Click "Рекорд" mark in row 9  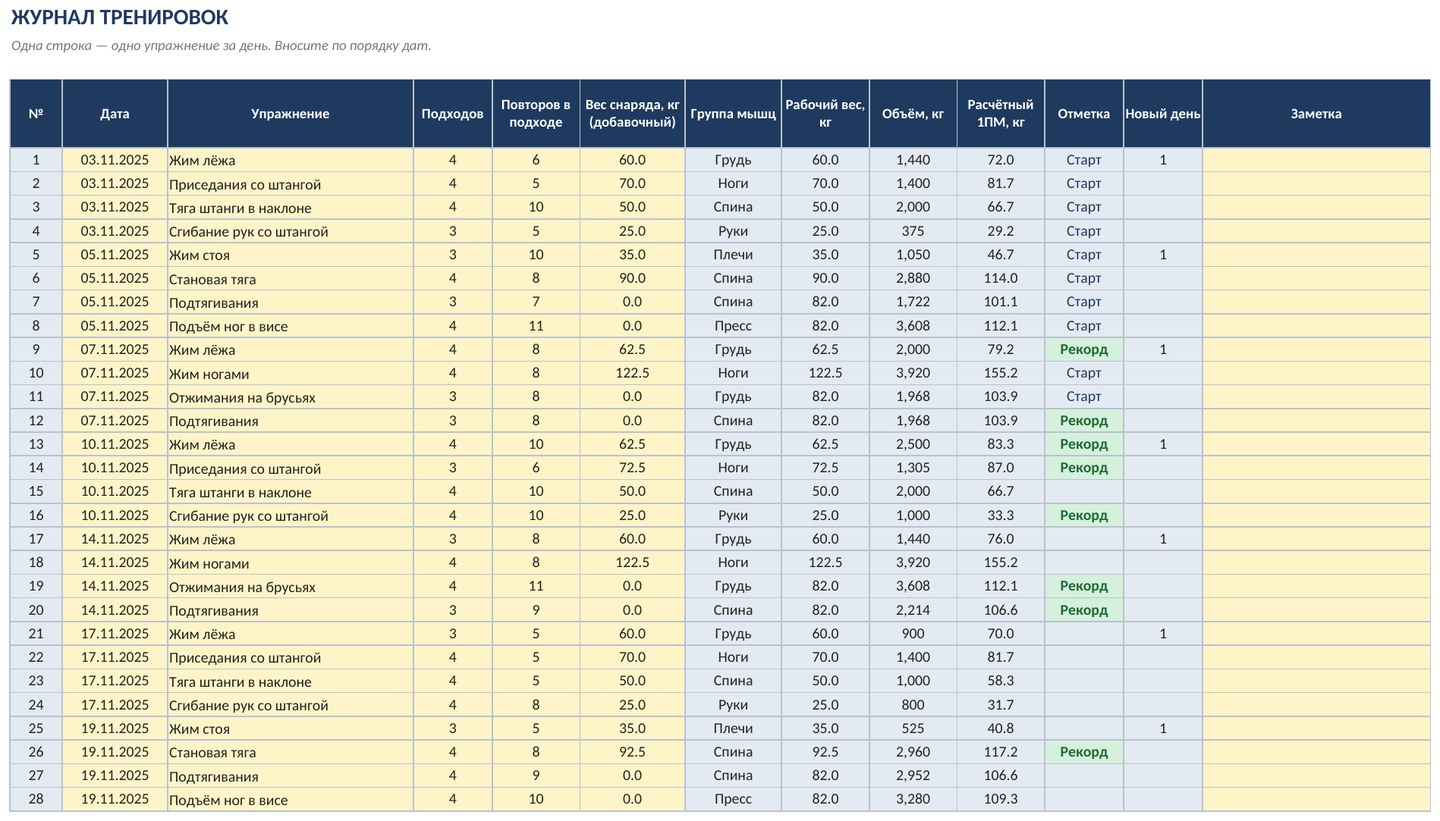pyautogui.click(x=1084, y=350)
